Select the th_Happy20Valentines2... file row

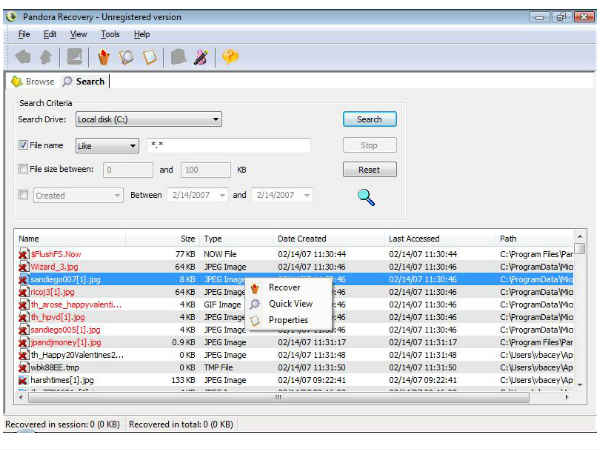point(295,355)
